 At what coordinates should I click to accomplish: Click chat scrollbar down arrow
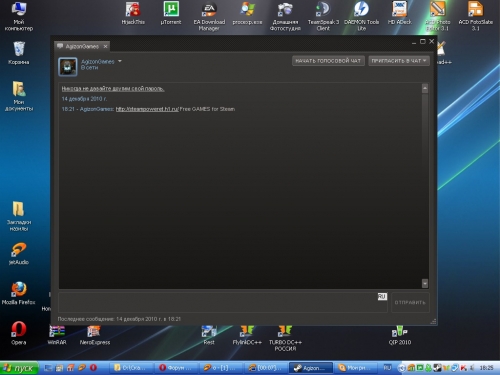point(425,283)
